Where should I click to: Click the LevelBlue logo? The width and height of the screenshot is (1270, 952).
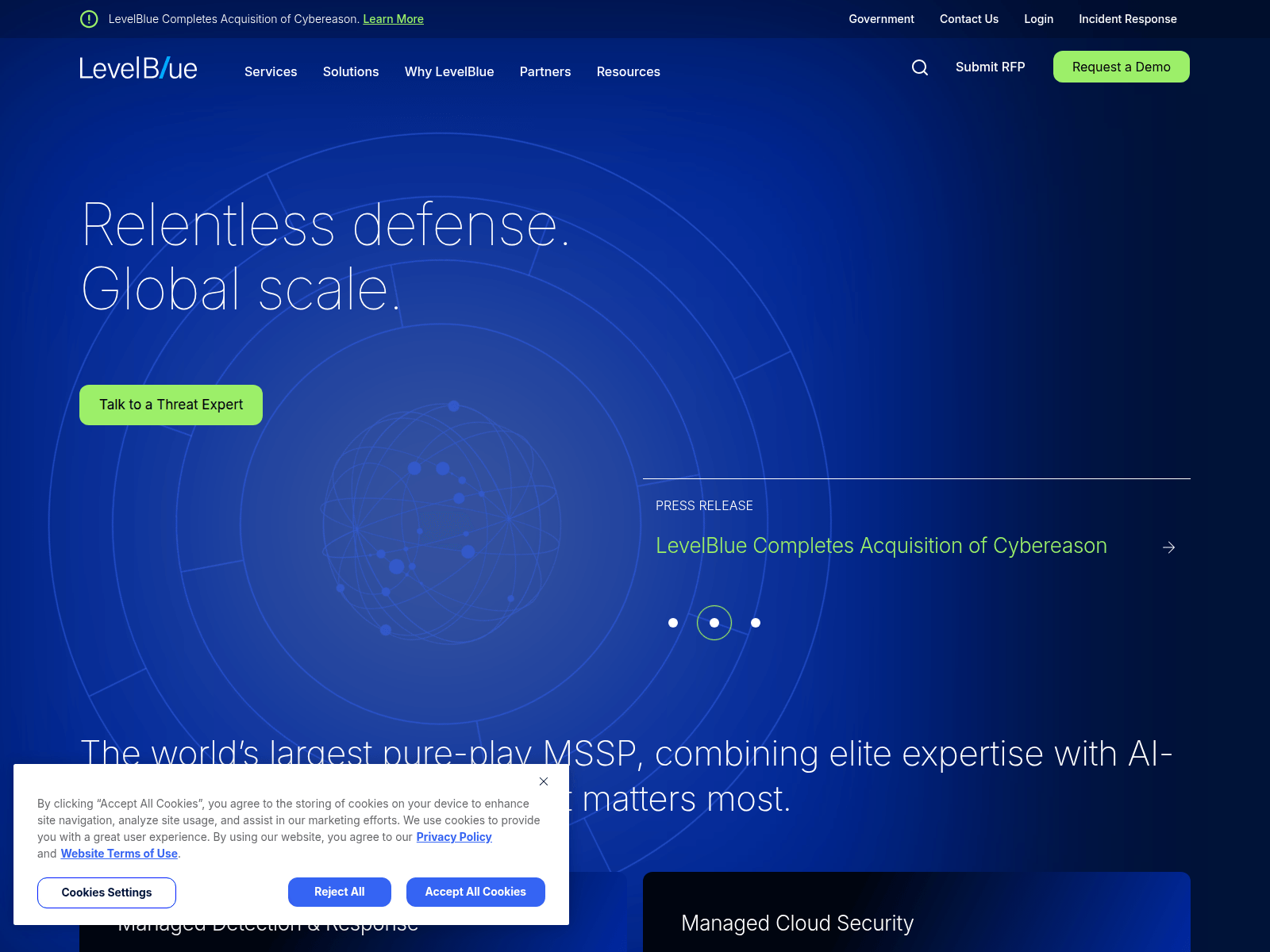coord(138,69)
